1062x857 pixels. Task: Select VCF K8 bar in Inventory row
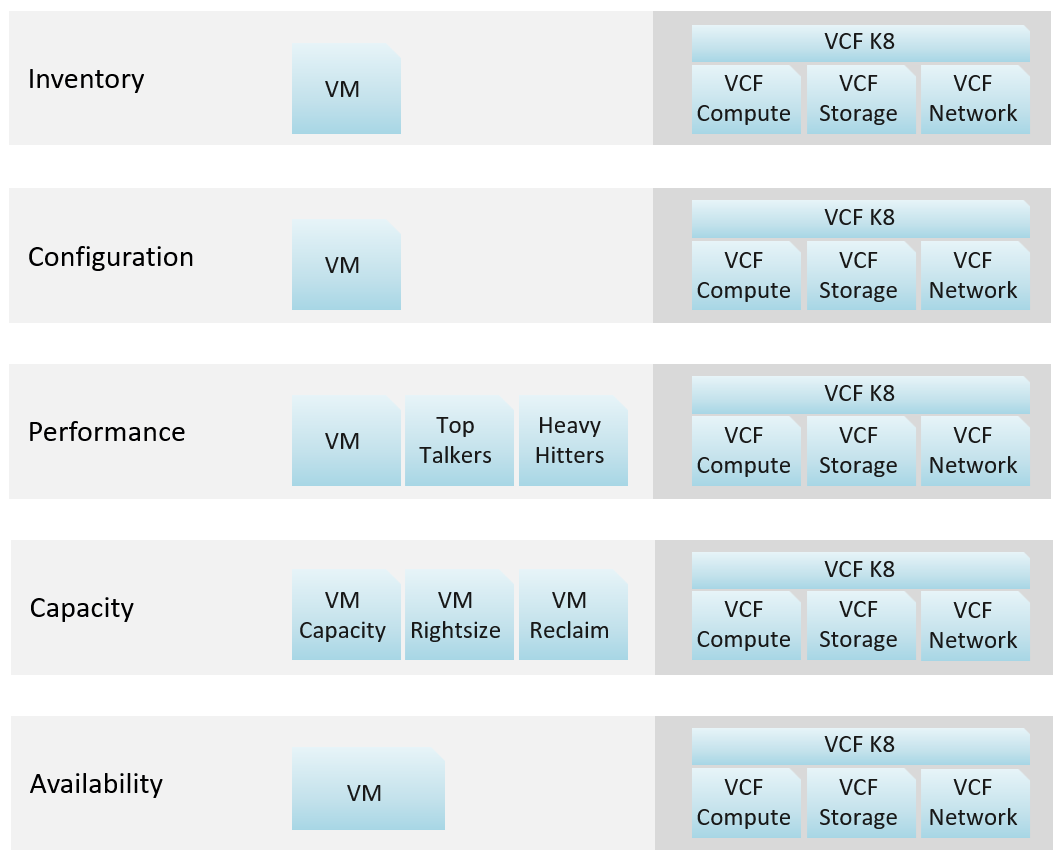[x=861, y=43]
